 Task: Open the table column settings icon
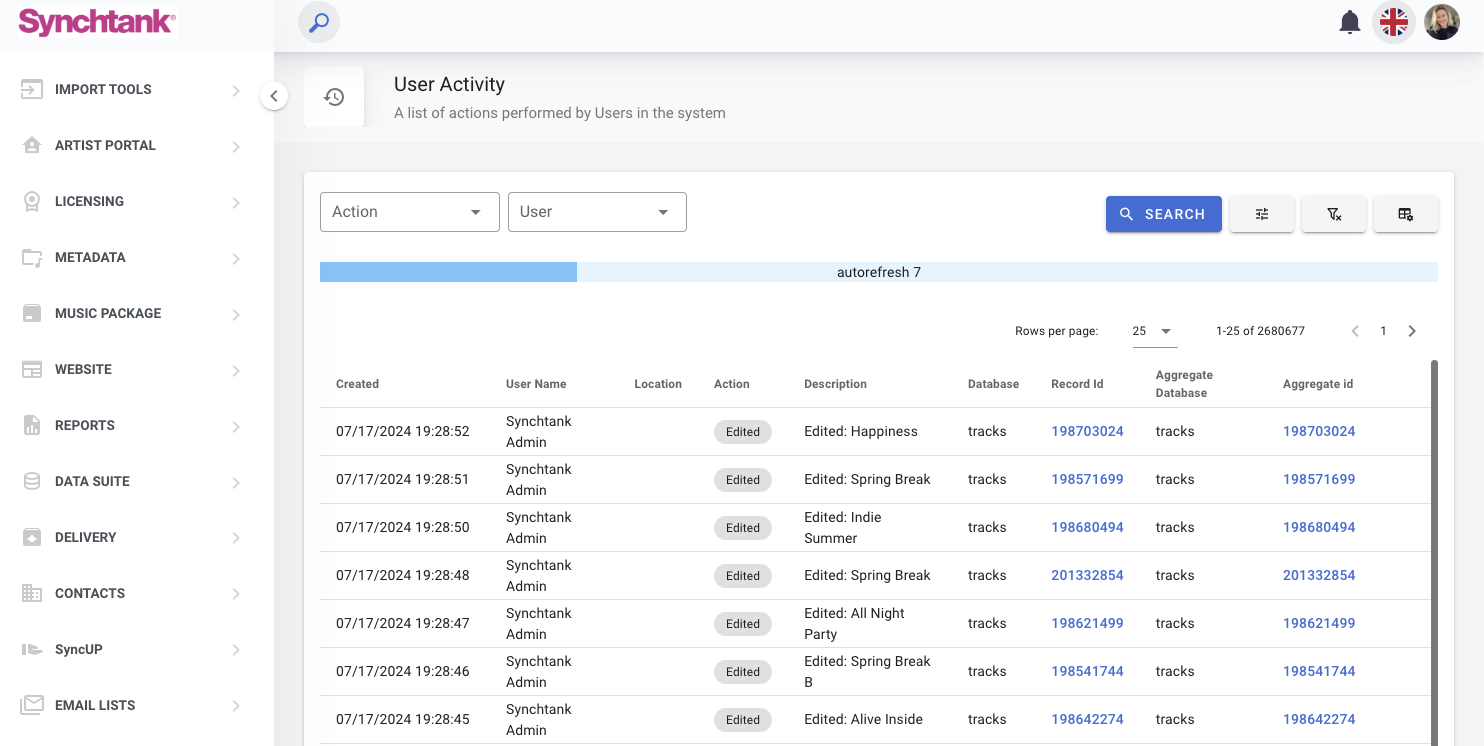tap(1406, 214)
